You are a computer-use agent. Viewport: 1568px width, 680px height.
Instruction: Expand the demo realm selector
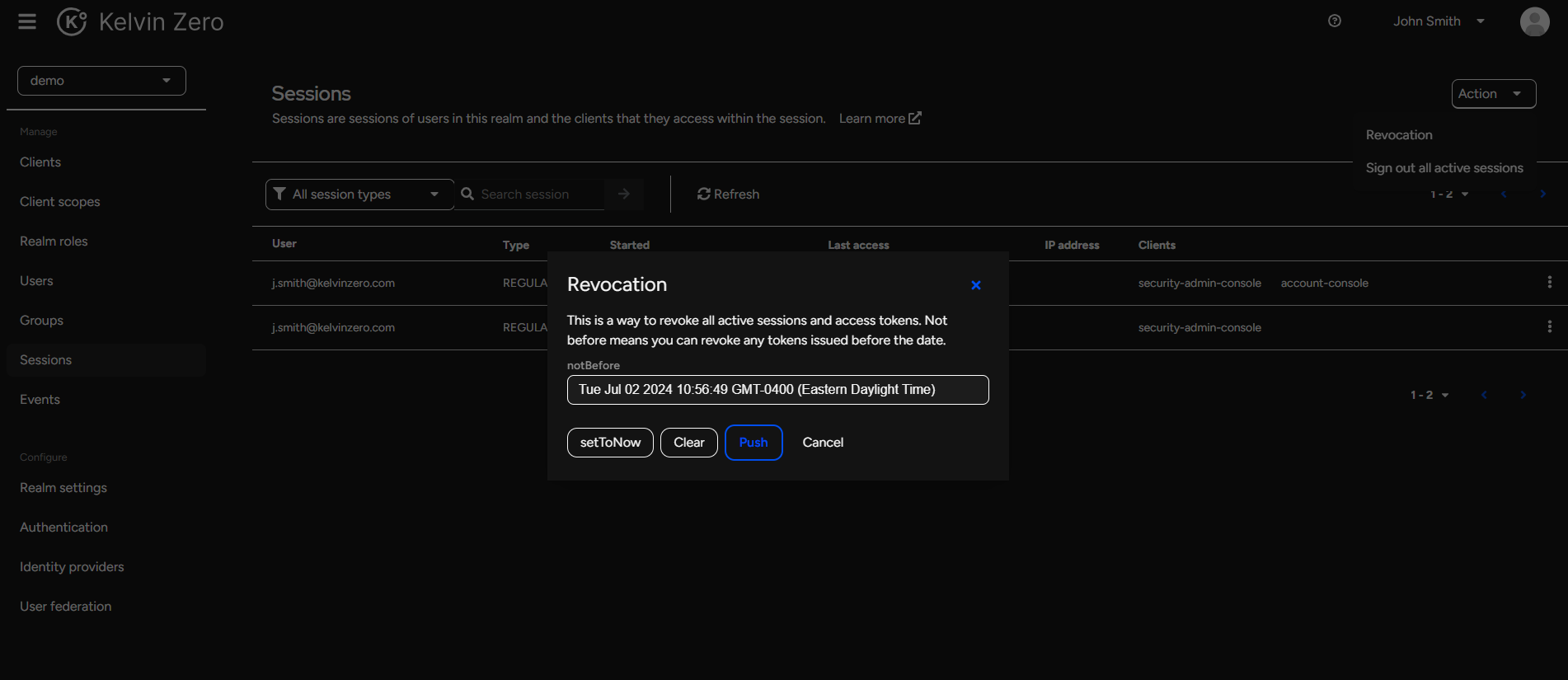101,81
